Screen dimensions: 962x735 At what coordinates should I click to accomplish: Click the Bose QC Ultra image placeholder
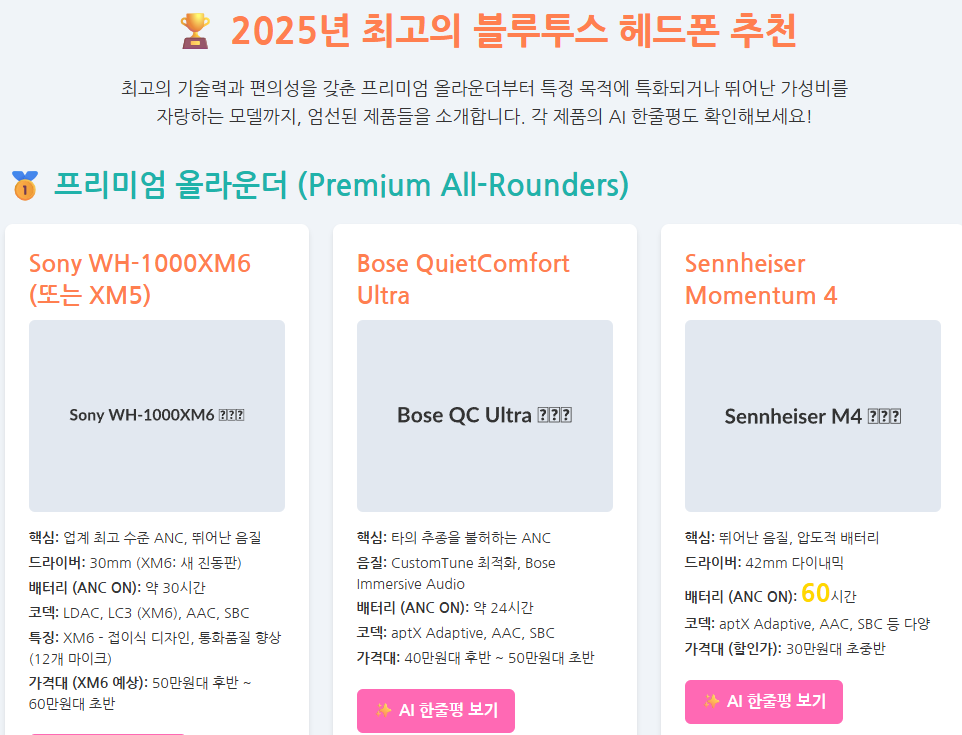[485, 415]
